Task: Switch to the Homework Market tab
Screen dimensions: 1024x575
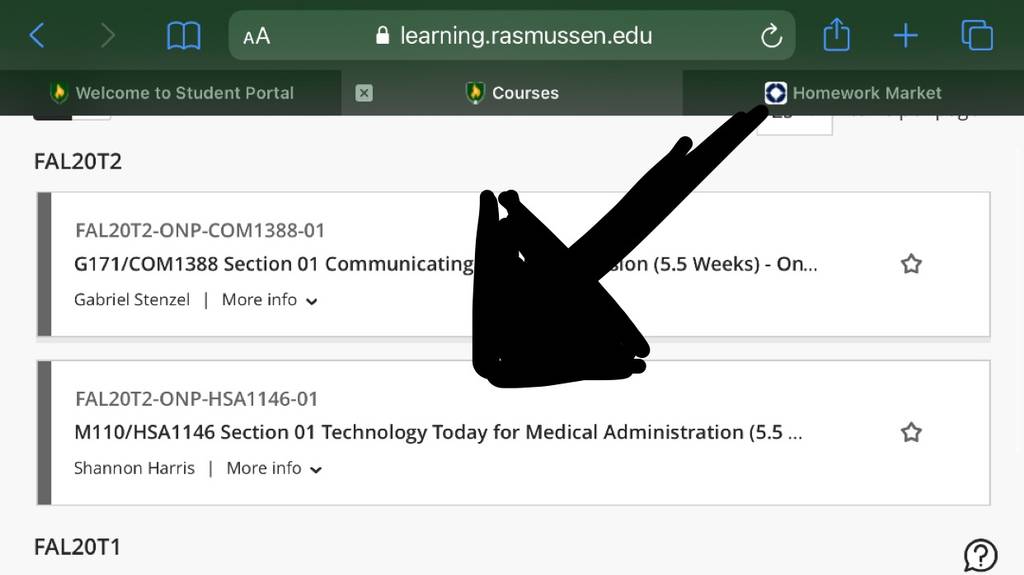Action: 854,93
